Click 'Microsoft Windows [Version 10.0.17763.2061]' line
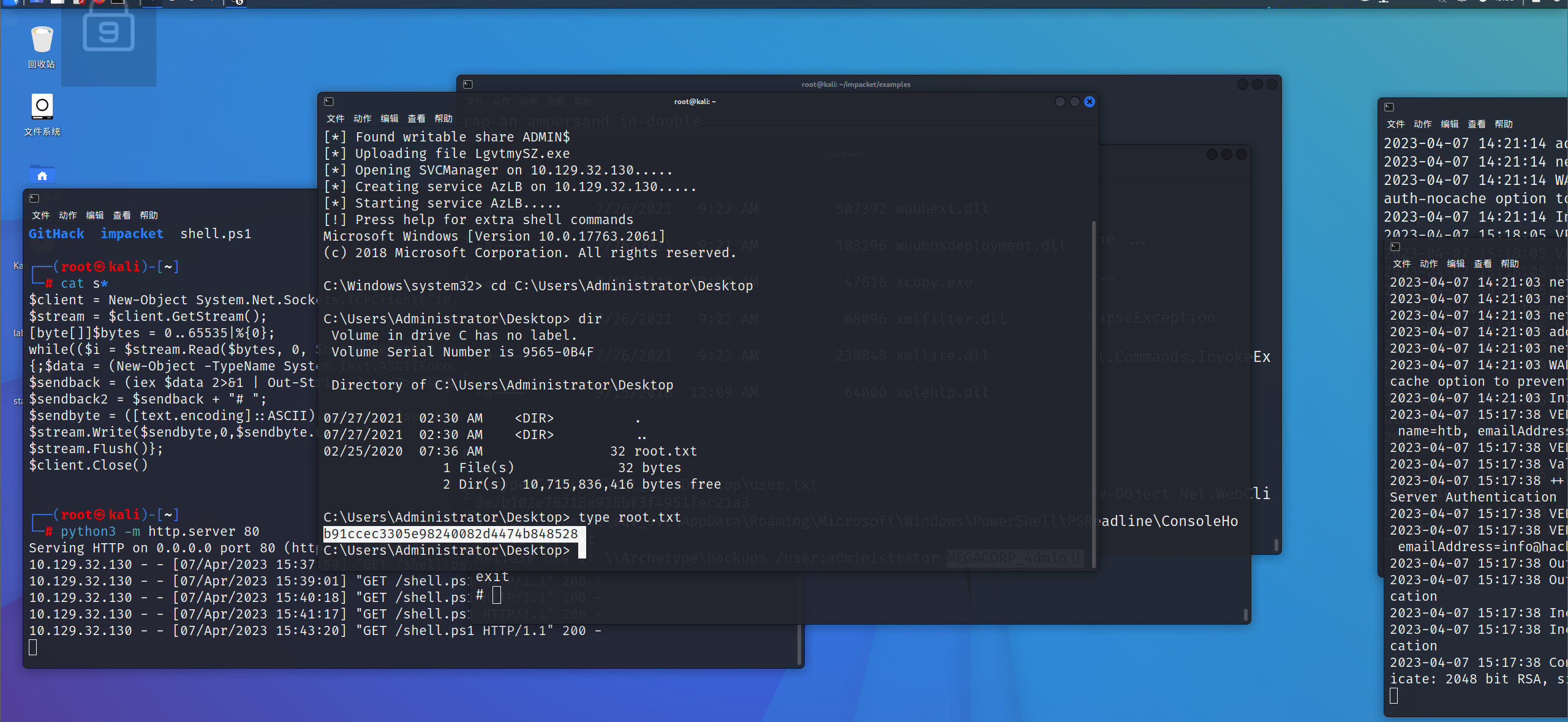Image resolution: width=1568 pixels, height=722 pixels. click(494, 236)
